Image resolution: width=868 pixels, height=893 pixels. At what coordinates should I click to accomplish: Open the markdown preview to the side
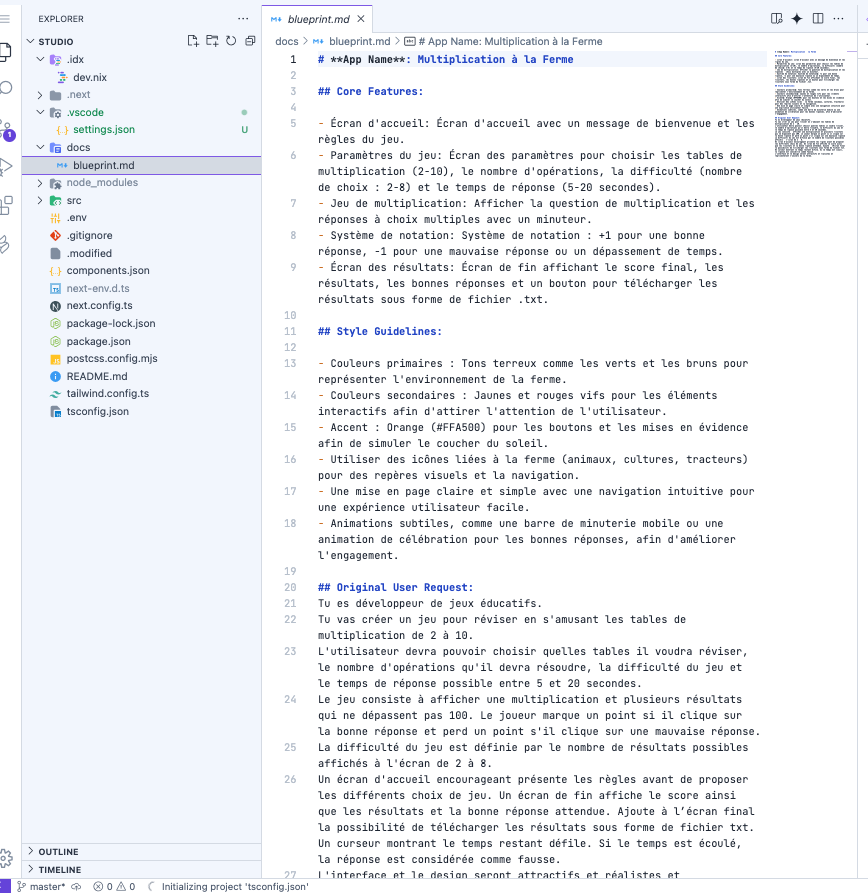777,18
